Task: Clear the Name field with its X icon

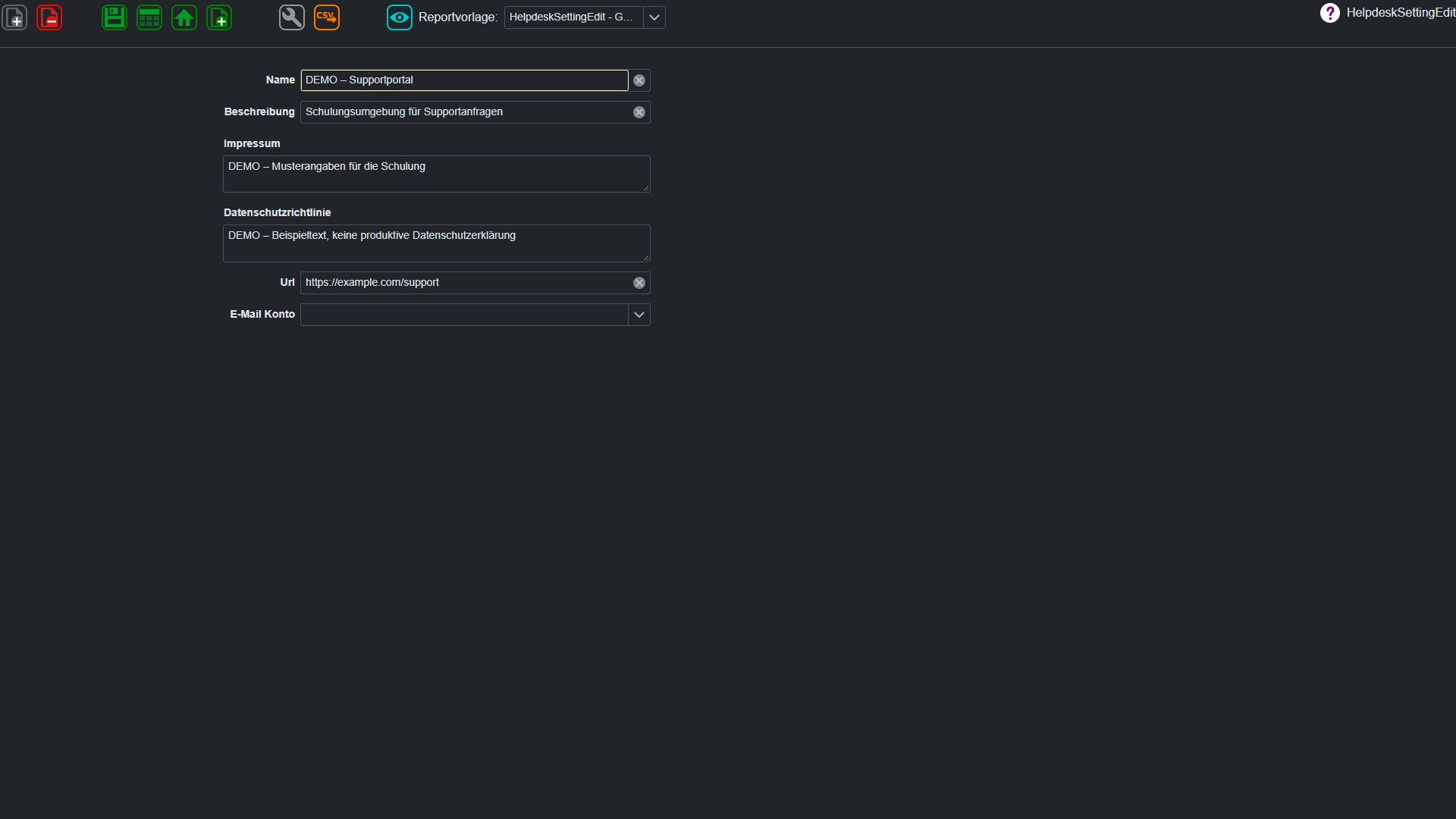Action: [639, 80]
